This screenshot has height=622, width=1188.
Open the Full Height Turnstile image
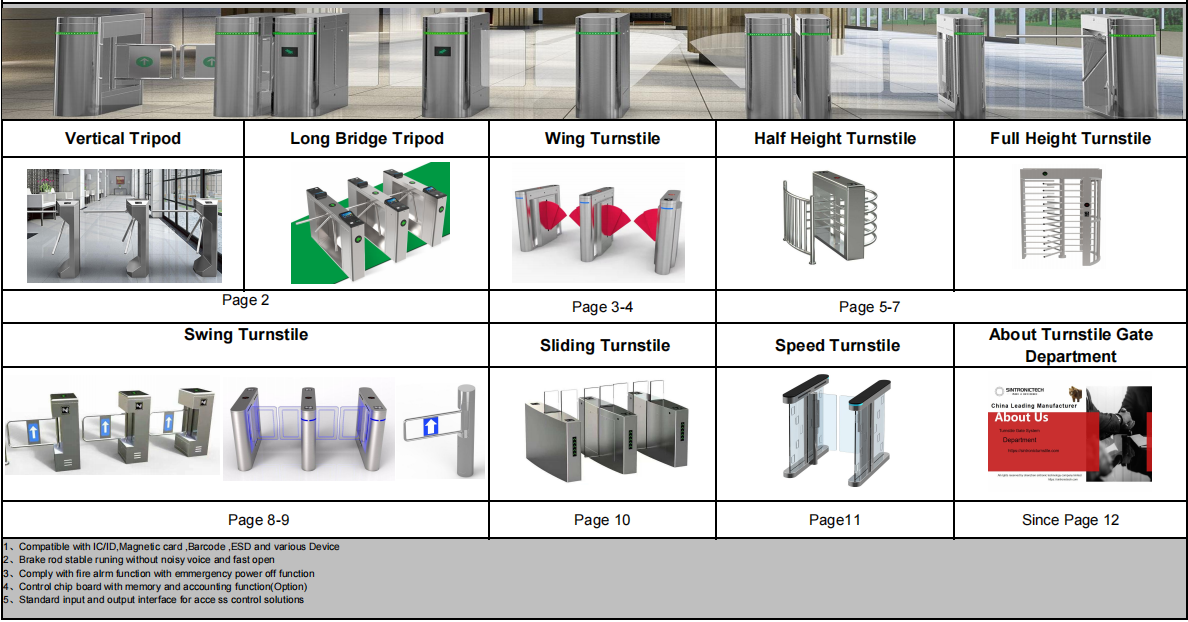pos(1070,220)
